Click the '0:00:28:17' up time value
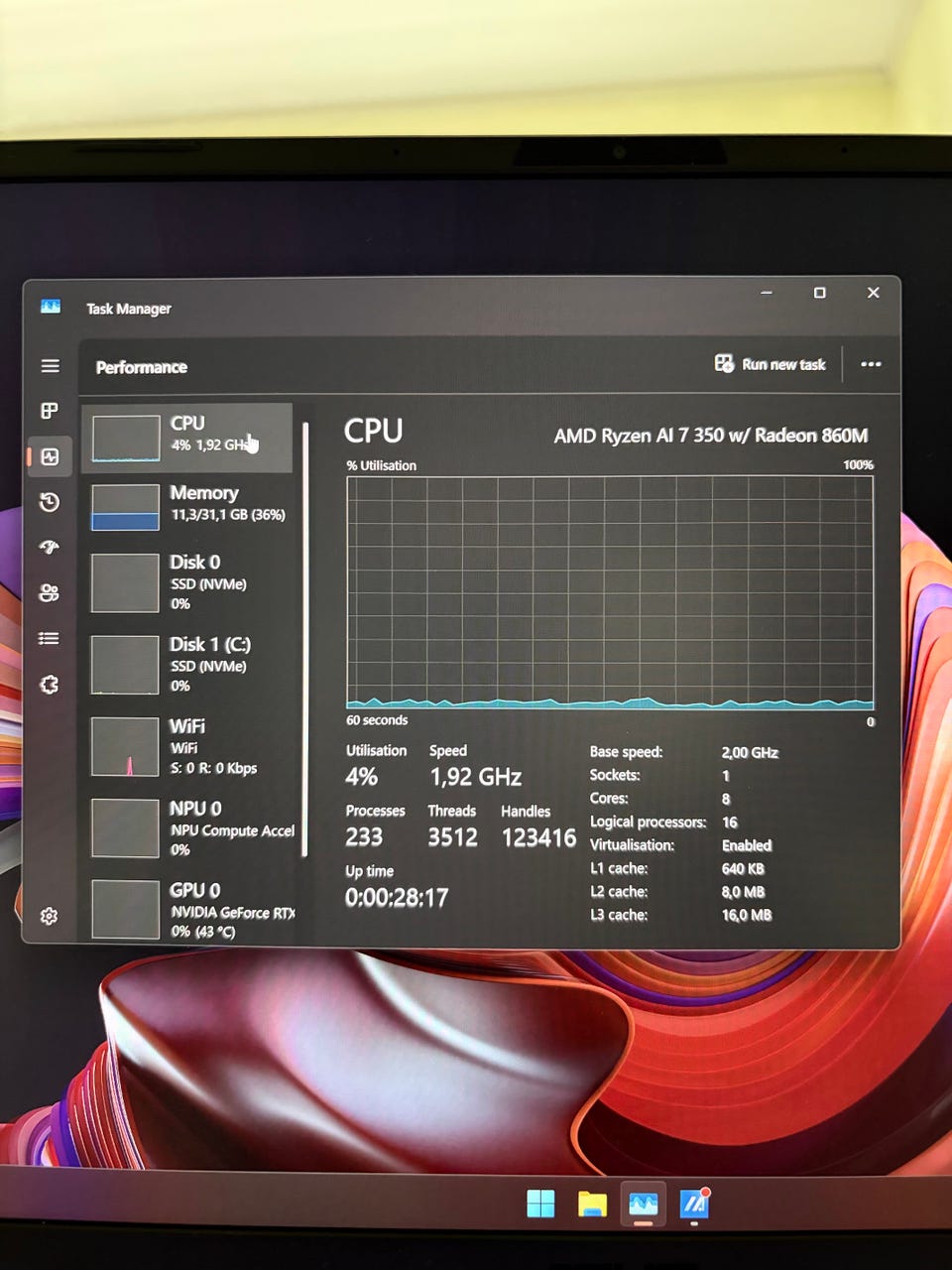952x1270 pixels. tap(397, 898)
